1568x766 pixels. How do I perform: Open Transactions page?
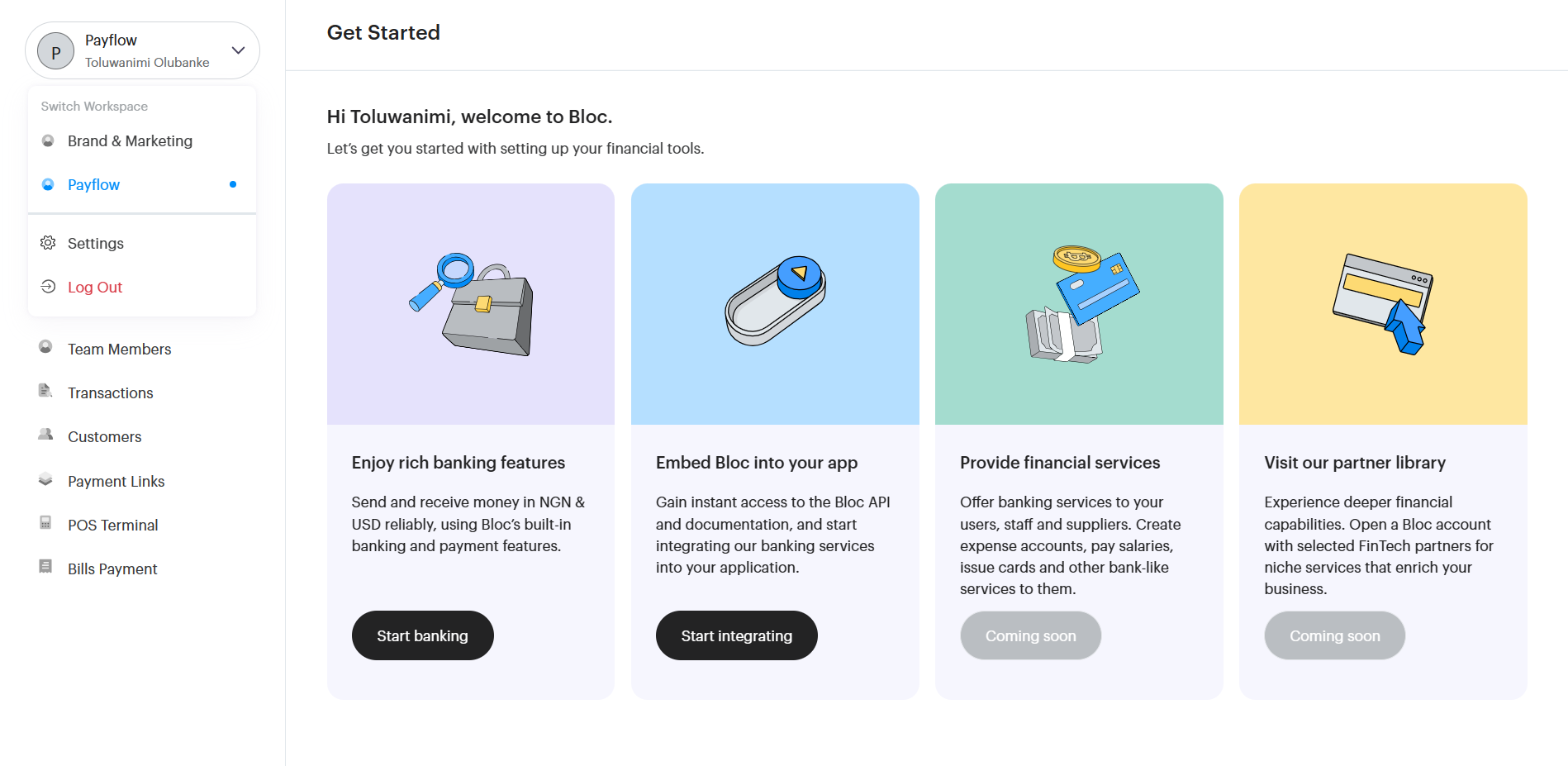(x=110, y=393)
